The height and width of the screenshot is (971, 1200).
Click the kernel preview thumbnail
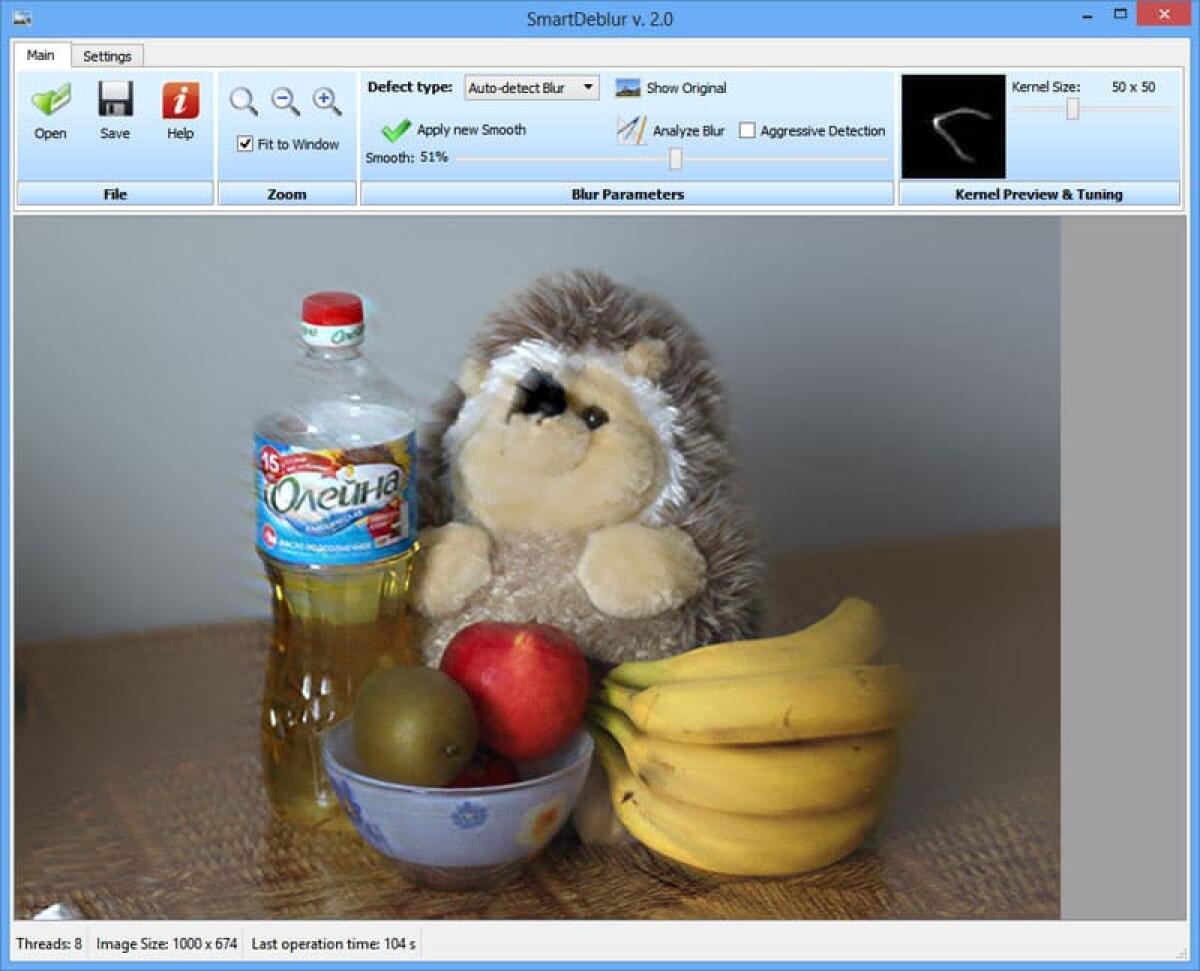pyautogui.click(x=953, y=126)
